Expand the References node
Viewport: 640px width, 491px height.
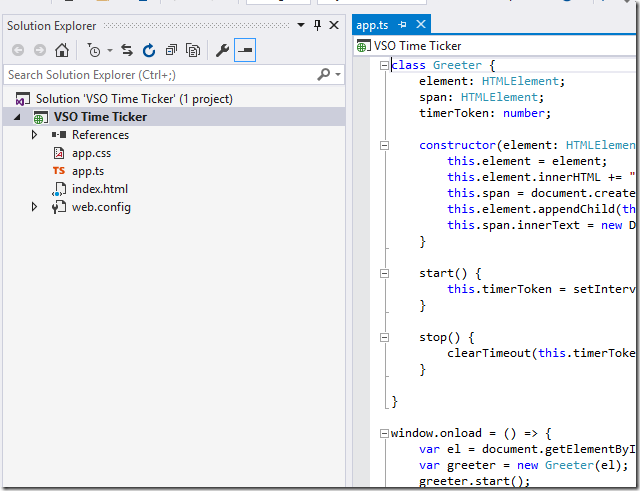point(34,135)
